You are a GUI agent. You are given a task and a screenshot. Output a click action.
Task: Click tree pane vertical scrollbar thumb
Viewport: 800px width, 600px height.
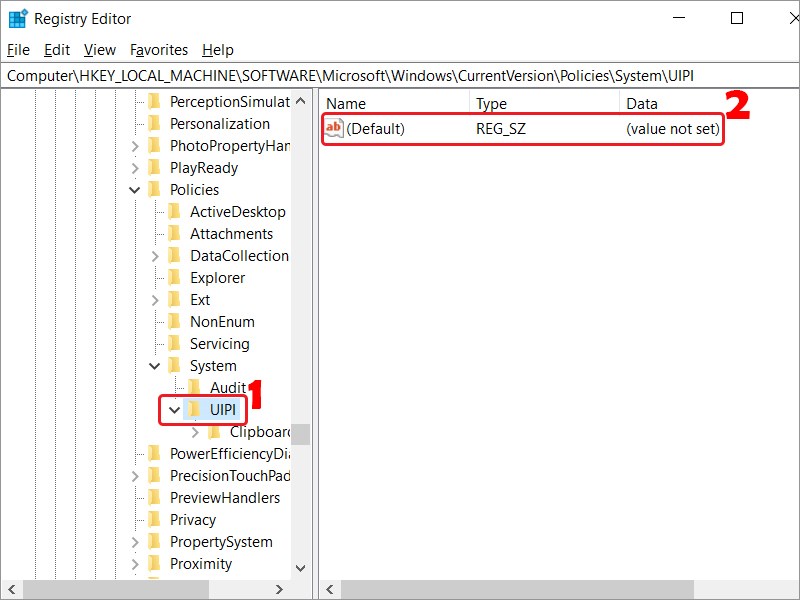[301, 434]
